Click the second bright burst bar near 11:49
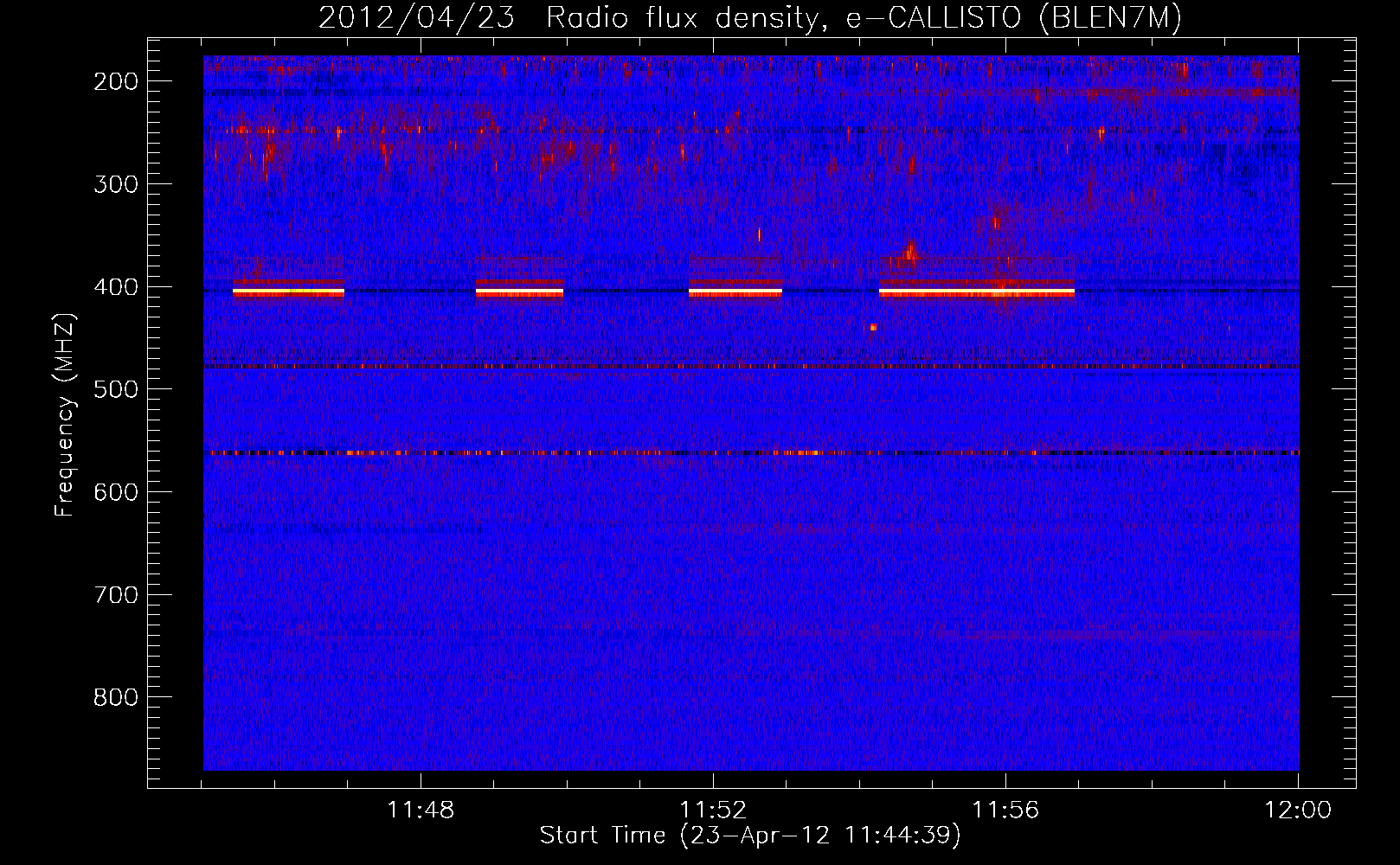The height and width of the screenshot is (865, 1400). coord(519,292)
